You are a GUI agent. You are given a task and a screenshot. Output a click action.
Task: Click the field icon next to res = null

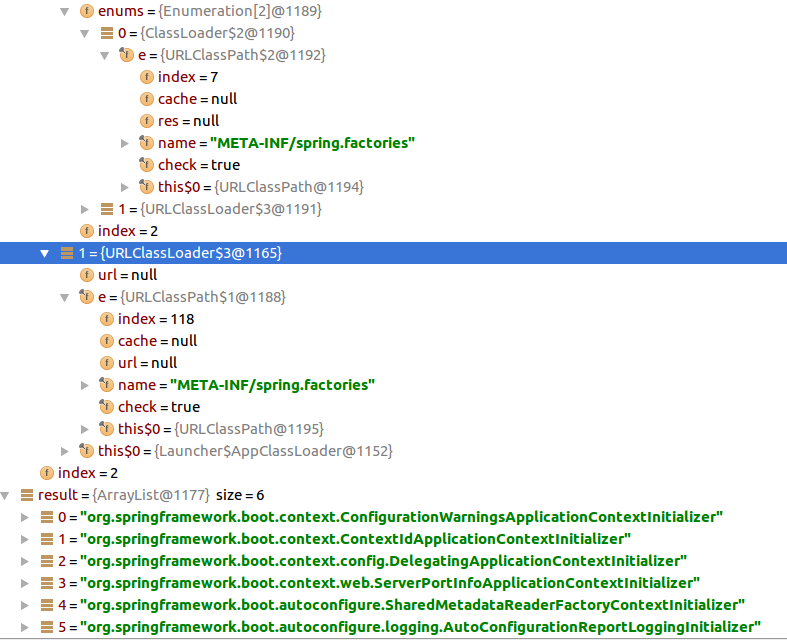[x=147, y=121]
